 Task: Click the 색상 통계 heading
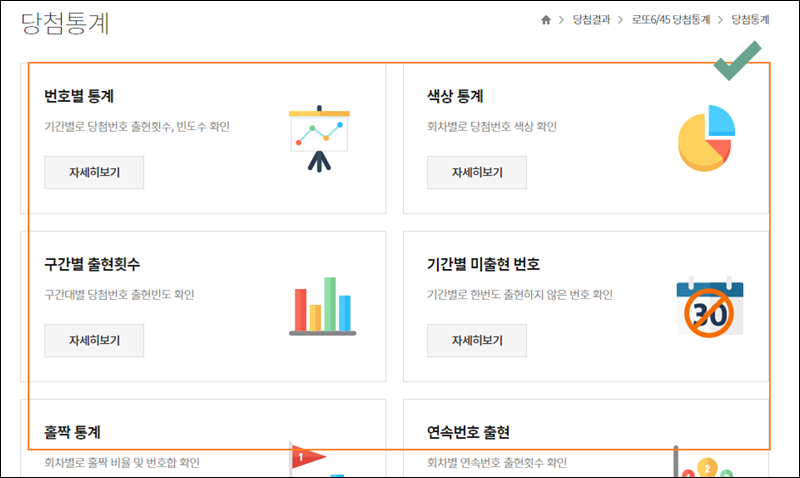[455, 96]
